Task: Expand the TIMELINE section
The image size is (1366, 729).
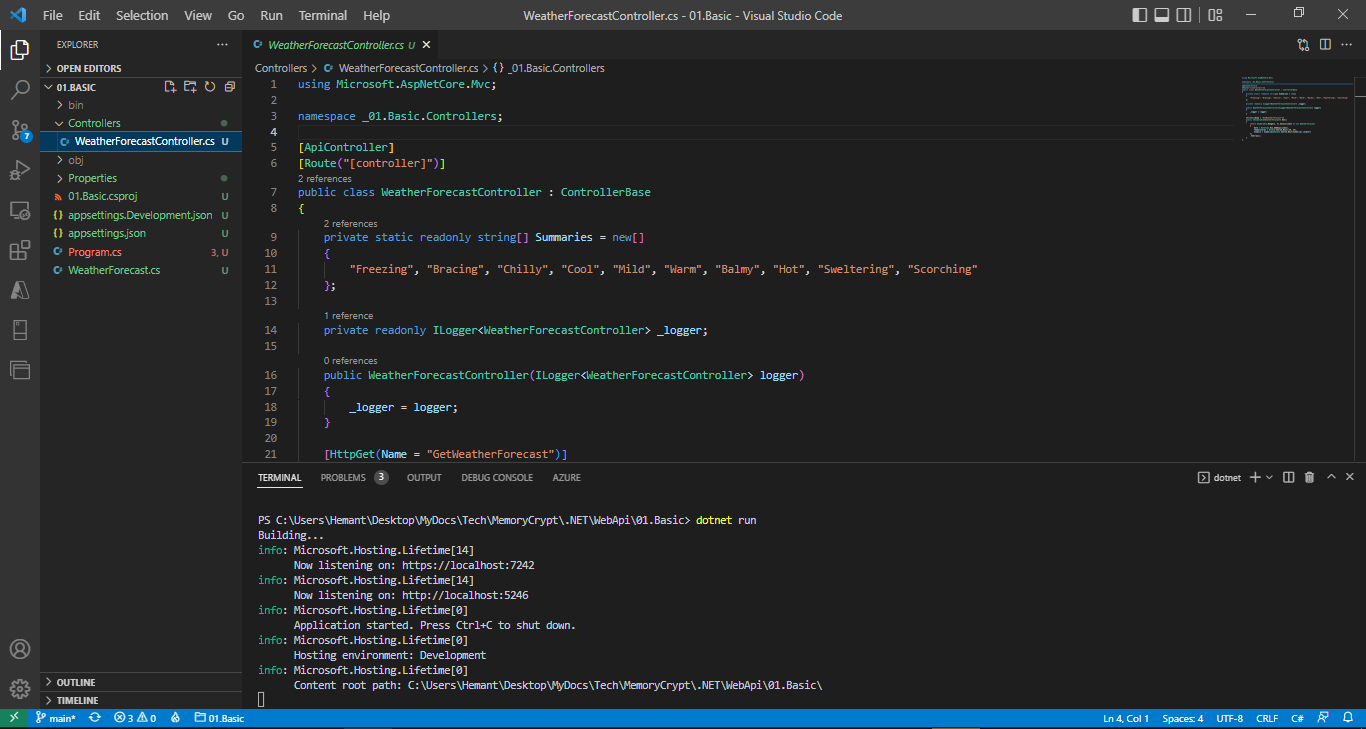Action: coord(141,700)
